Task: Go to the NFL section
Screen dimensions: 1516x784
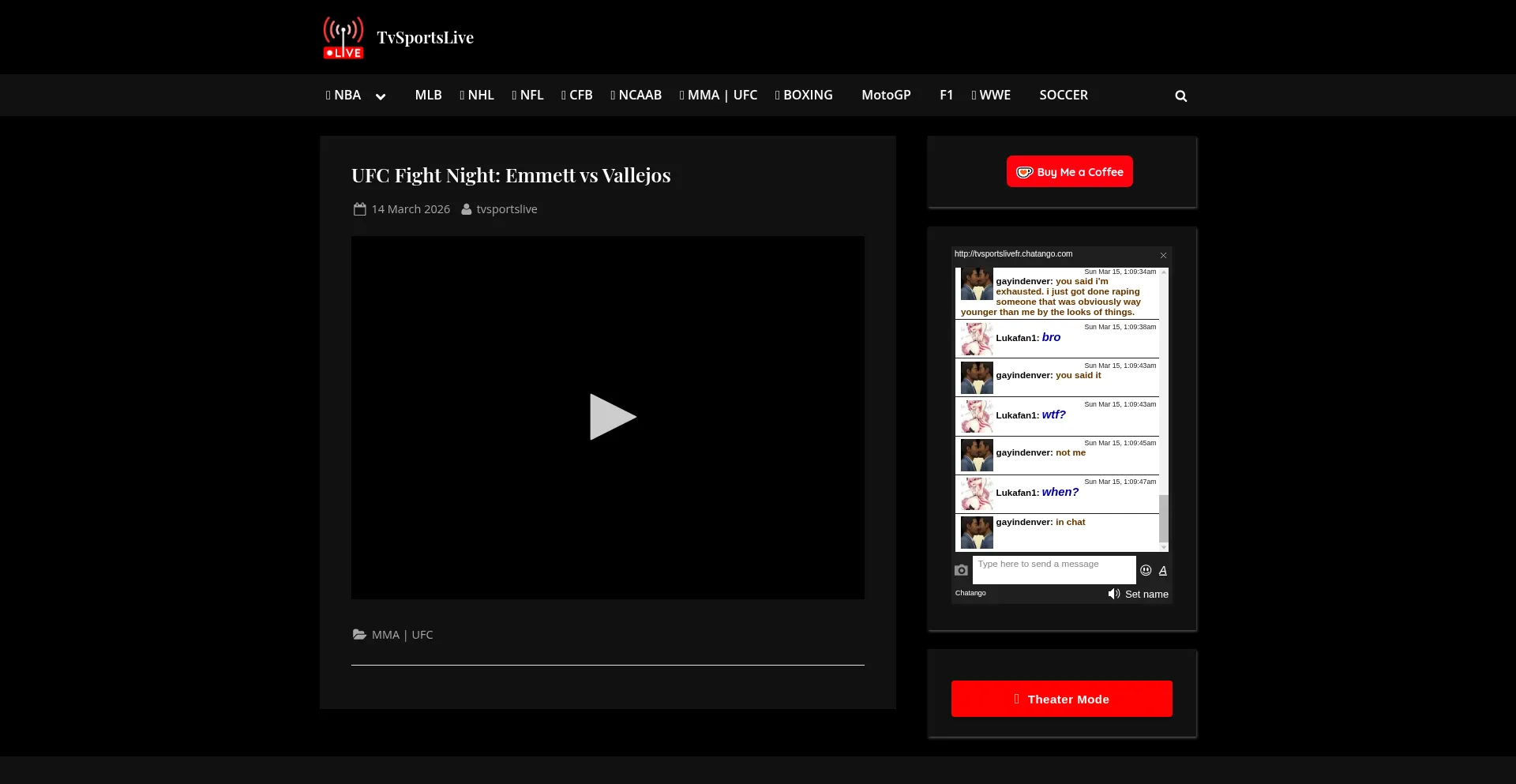Action: tap(527, 95)
